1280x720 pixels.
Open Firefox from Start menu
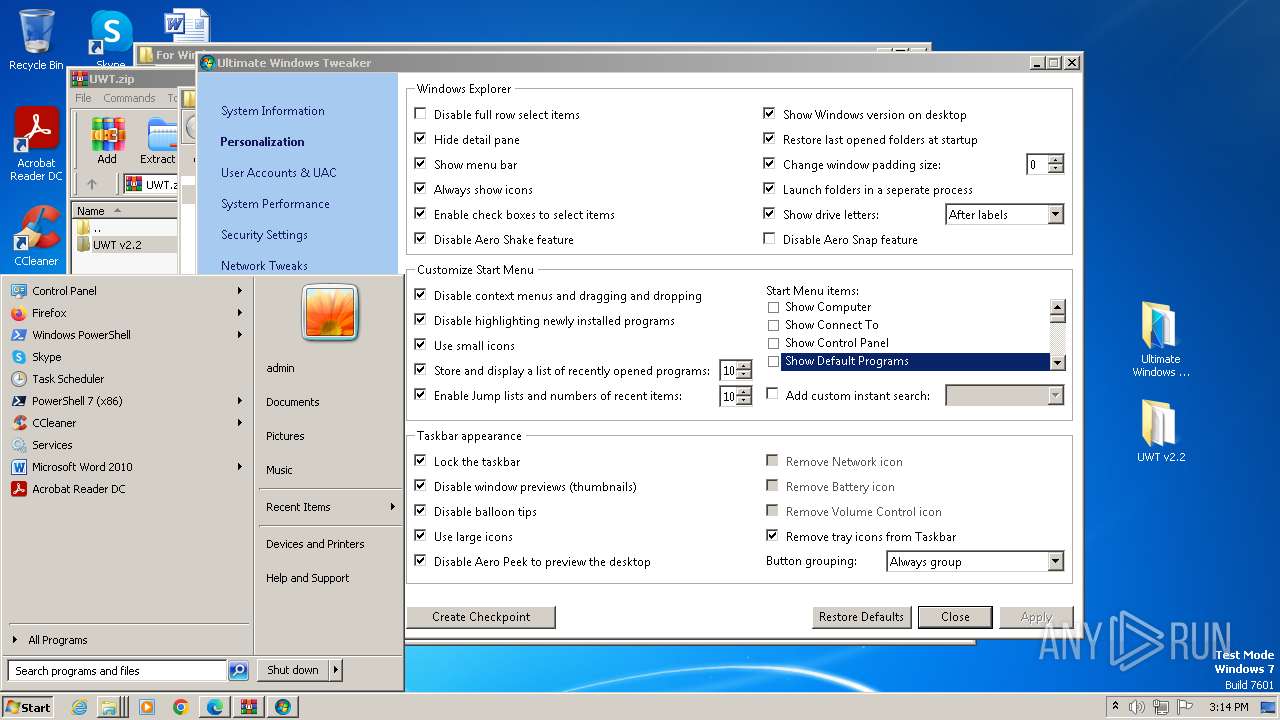(49, 313)
